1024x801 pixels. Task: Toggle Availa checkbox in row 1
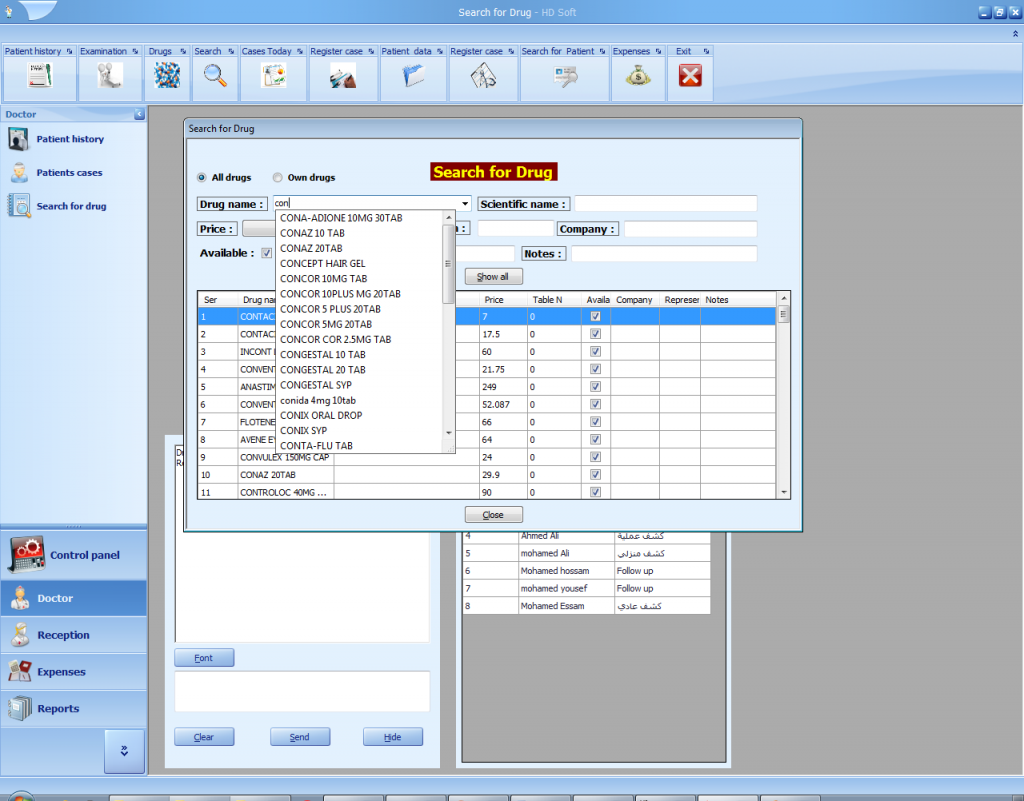tap(596, 317)
